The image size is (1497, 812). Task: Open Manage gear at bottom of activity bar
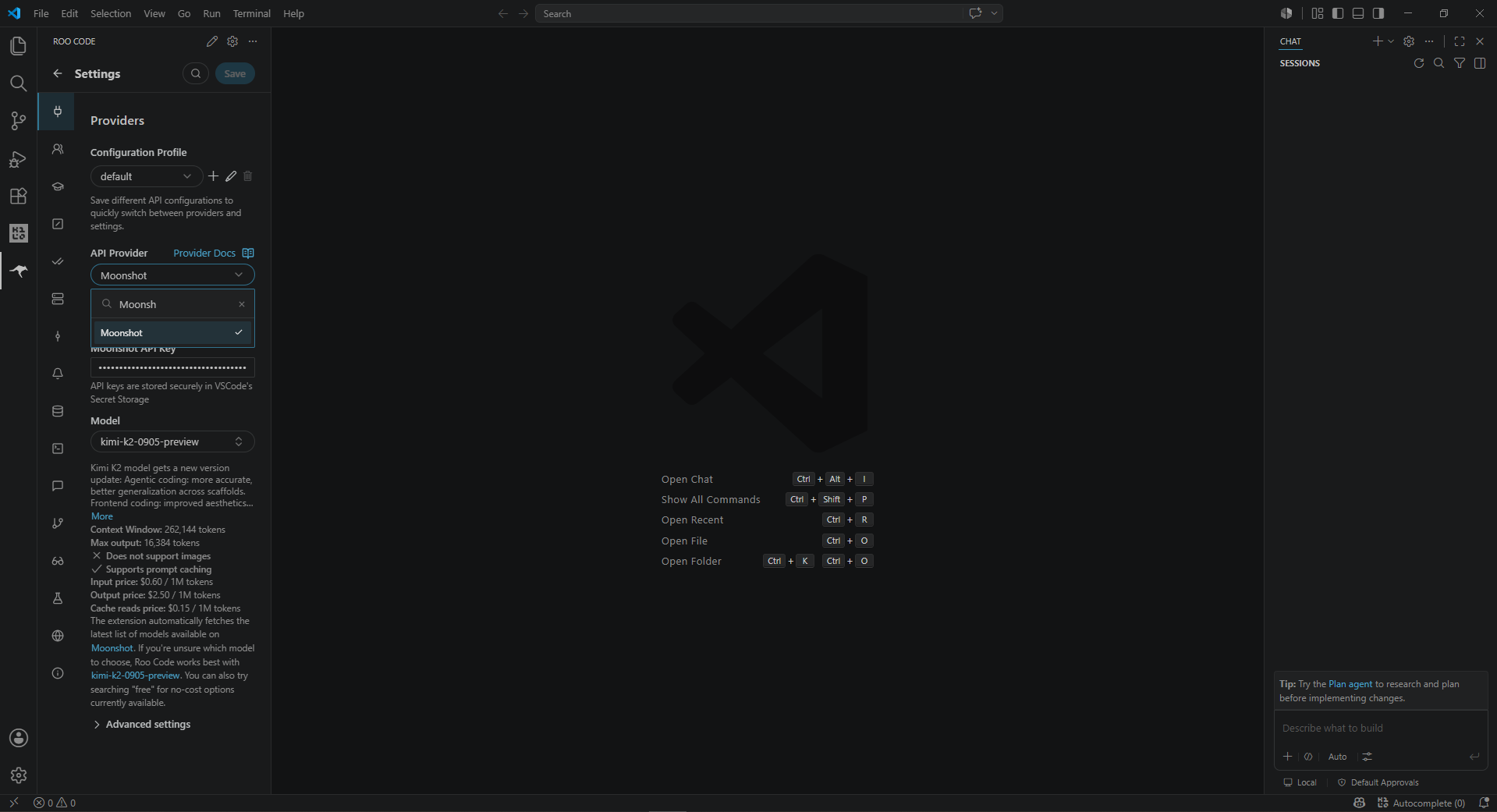tap(19, 775)
